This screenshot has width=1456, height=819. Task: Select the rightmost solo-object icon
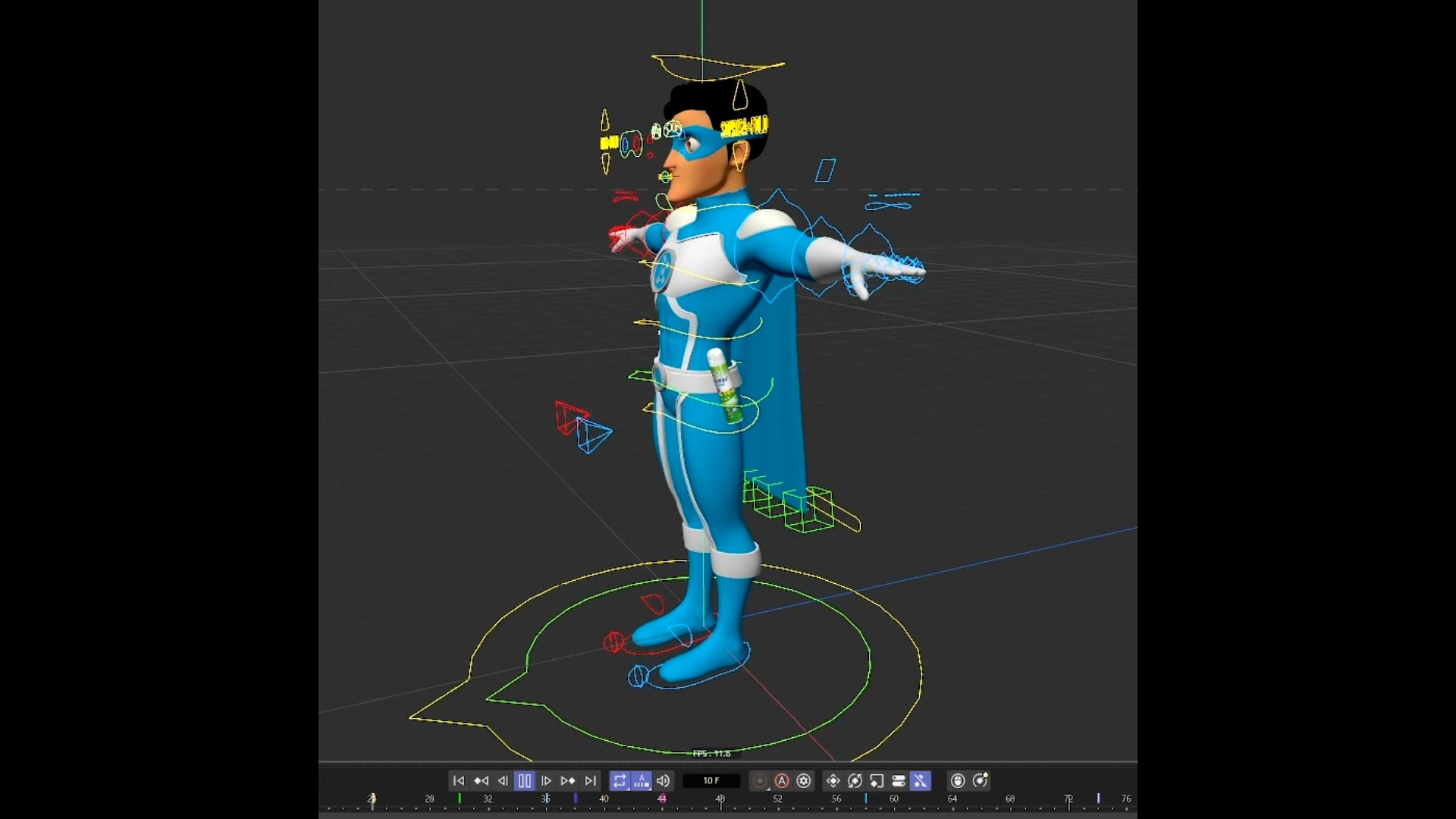pyautogui.click(x=981, y=781)
